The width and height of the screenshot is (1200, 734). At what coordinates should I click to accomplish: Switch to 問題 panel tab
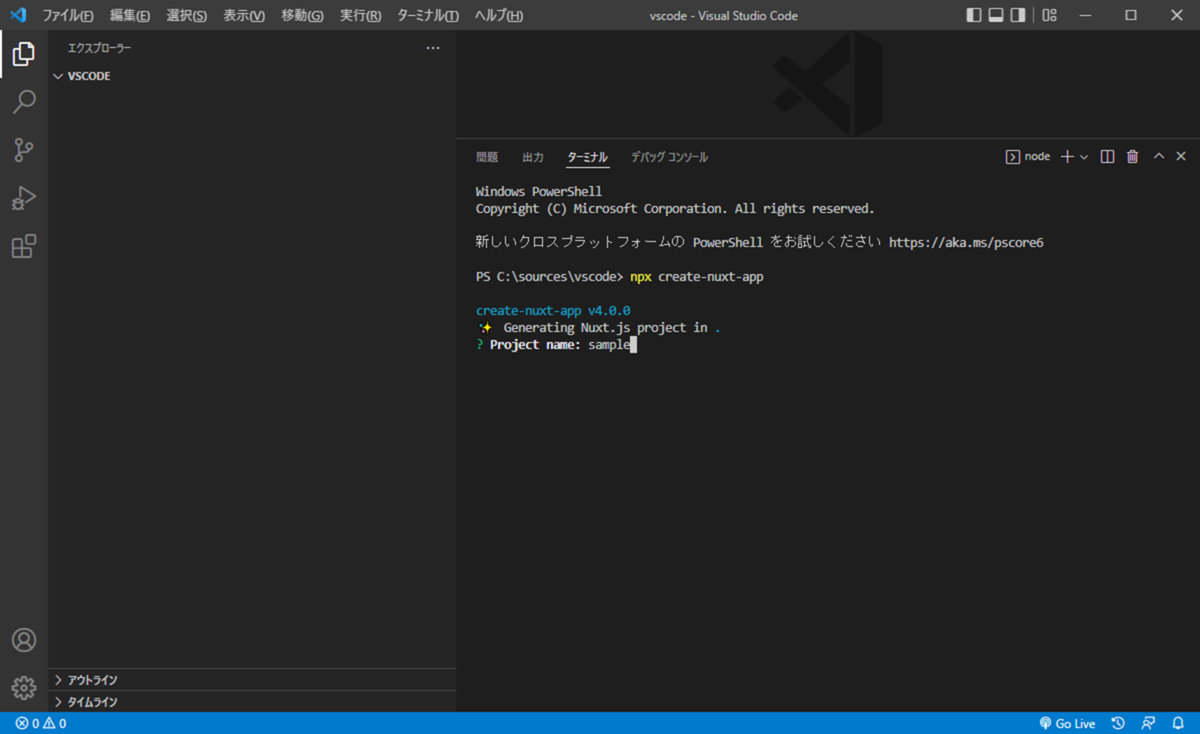click(x=487, y=157)
